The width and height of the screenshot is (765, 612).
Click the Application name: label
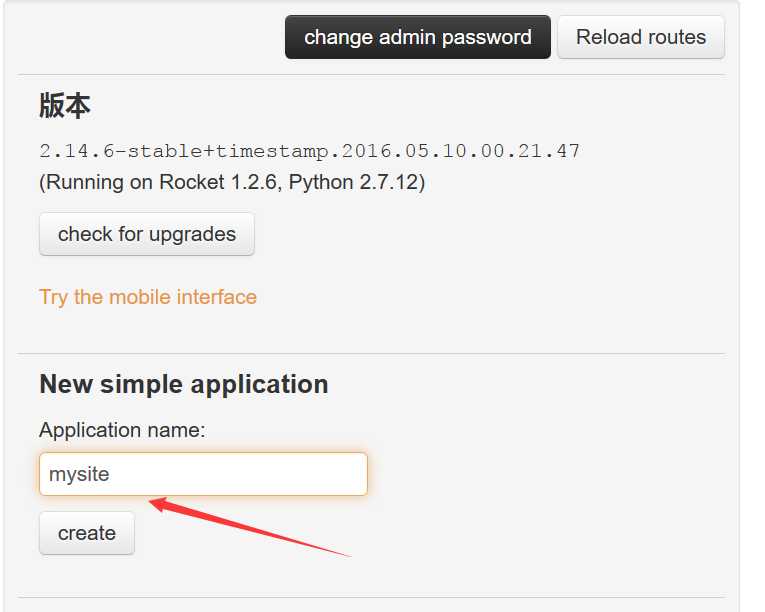[122, 430]
